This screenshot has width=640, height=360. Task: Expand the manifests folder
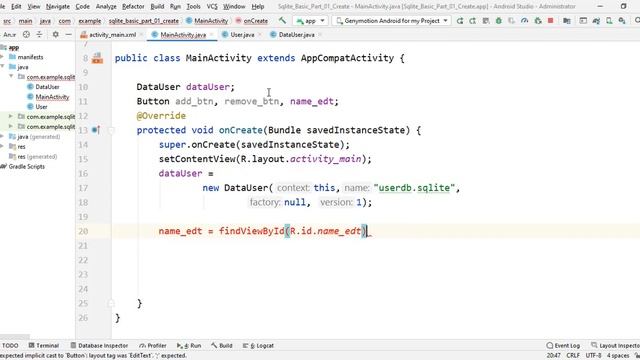point(2,57)
